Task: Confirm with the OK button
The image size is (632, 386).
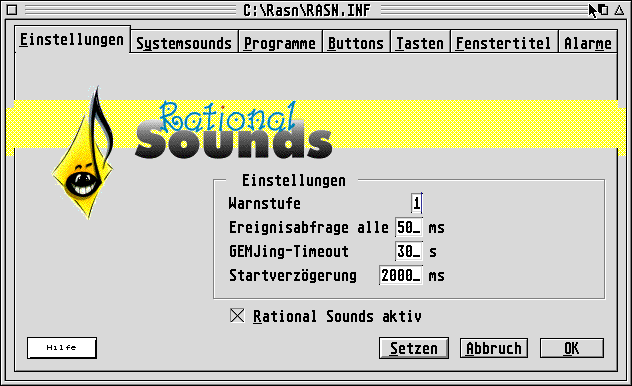Action: tap(572, 348)
